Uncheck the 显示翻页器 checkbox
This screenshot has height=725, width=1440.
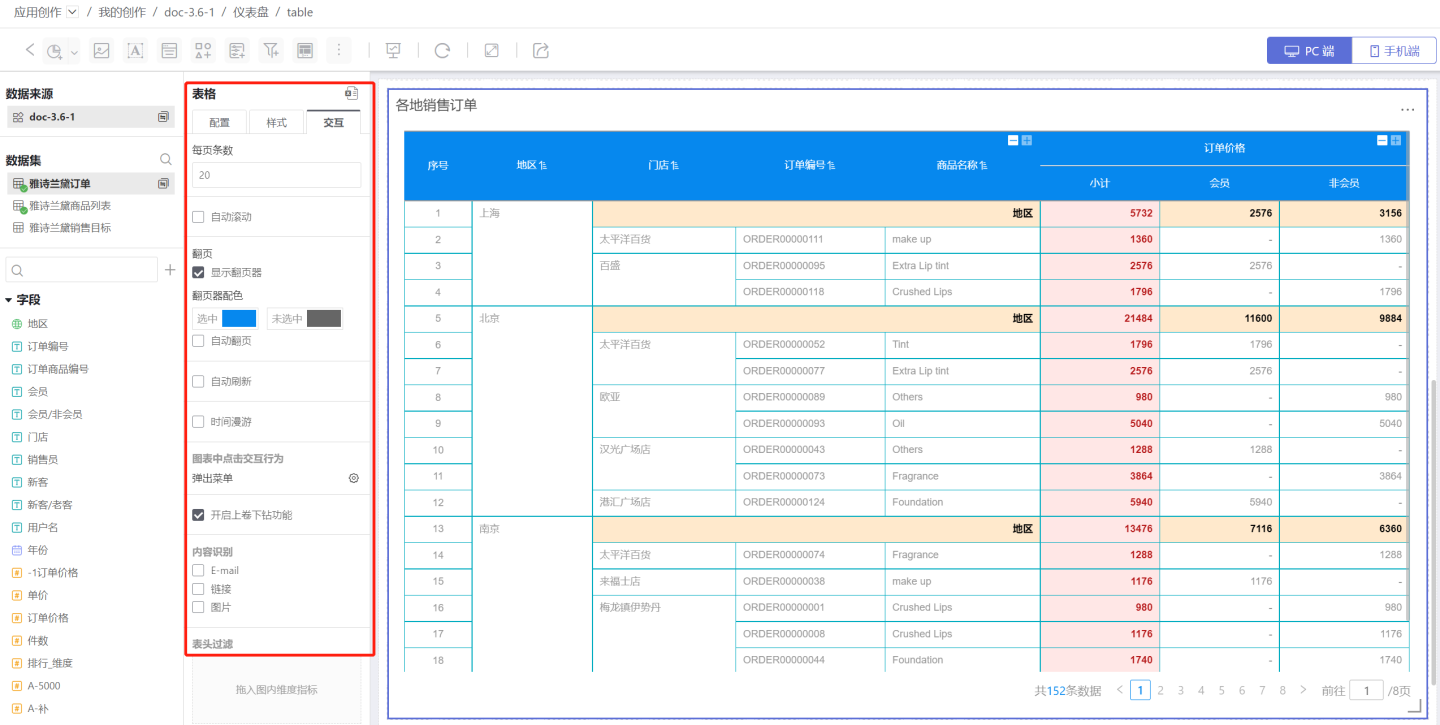(x=199, y=272)
